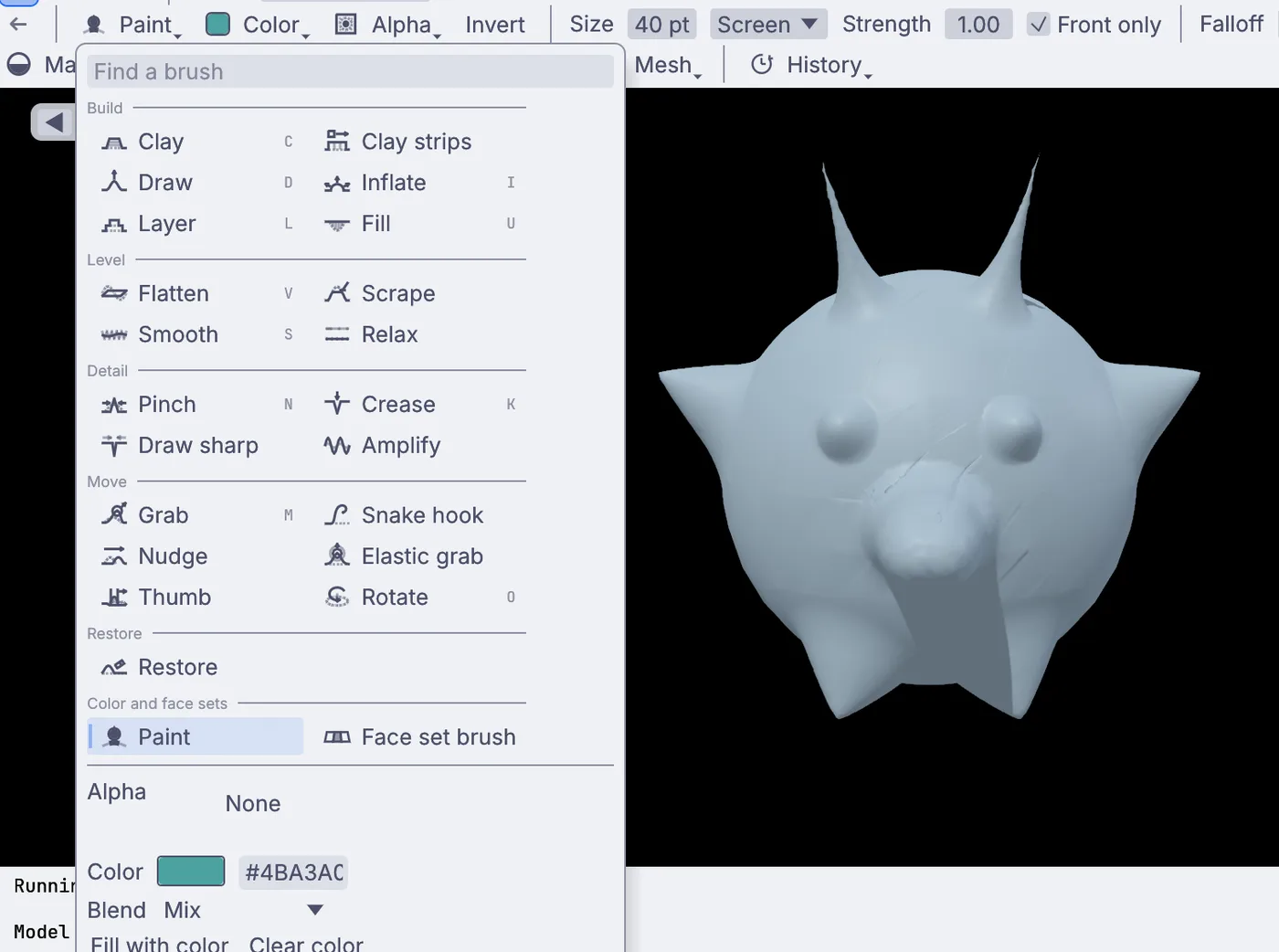Screen dimensions: 1279x952
Task: Open the Alpha dropdown in toolbar
Action: click(x=387, y=25)
